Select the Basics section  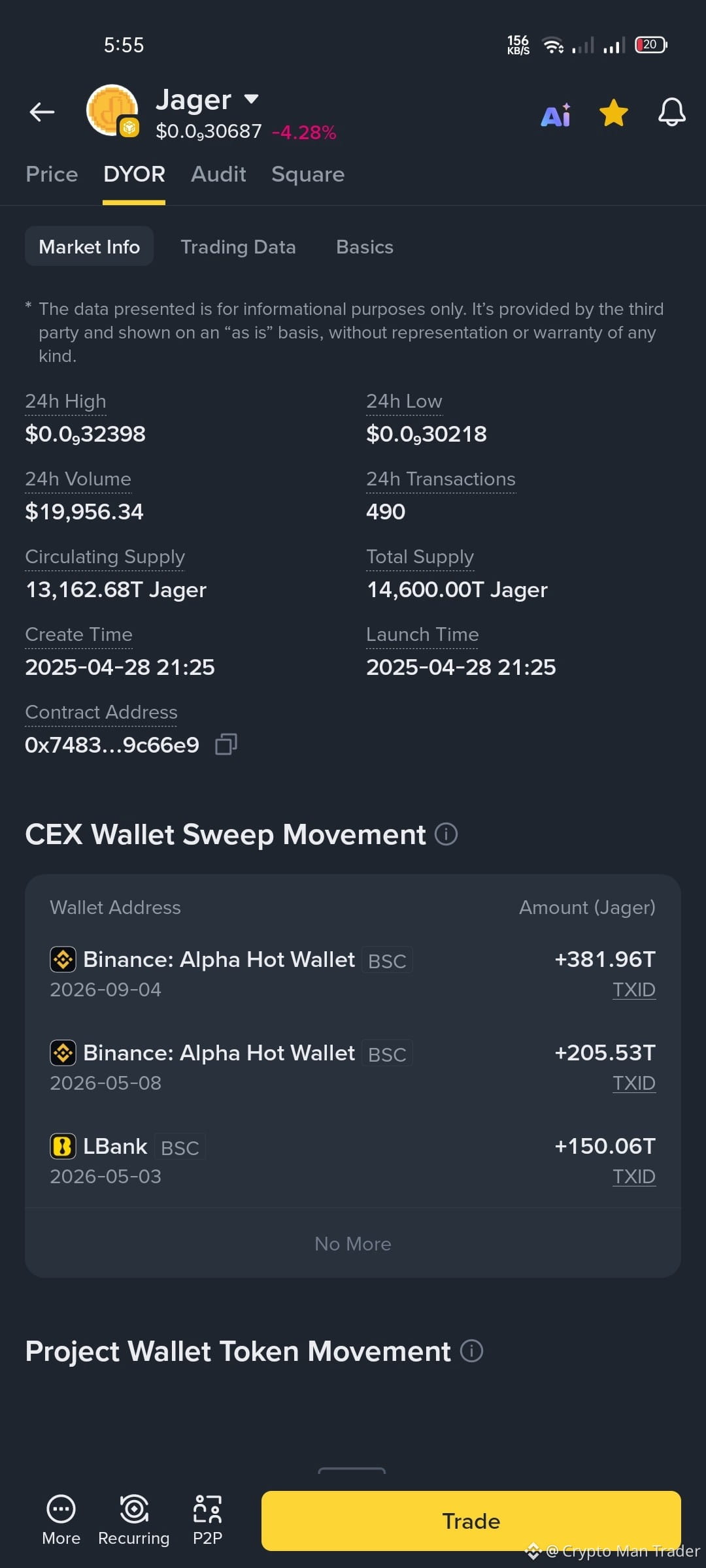pos(365,247)
